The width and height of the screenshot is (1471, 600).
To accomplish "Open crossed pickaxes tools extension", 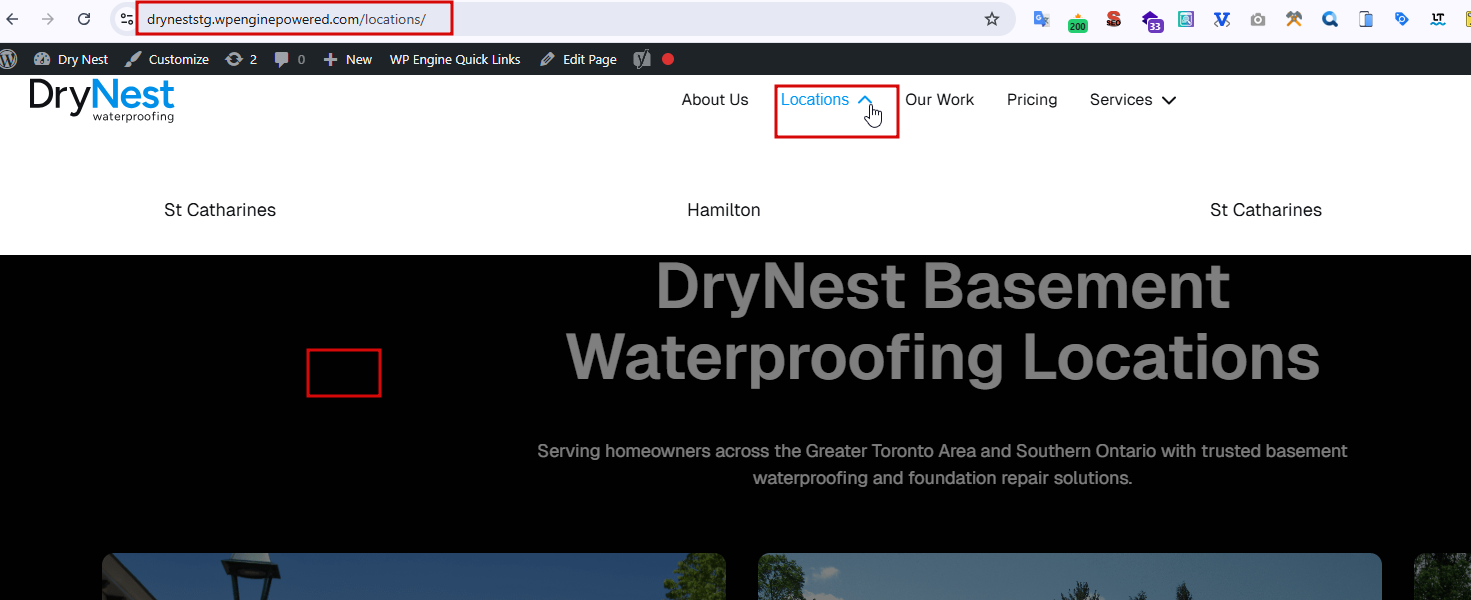I will (1294, 19).
